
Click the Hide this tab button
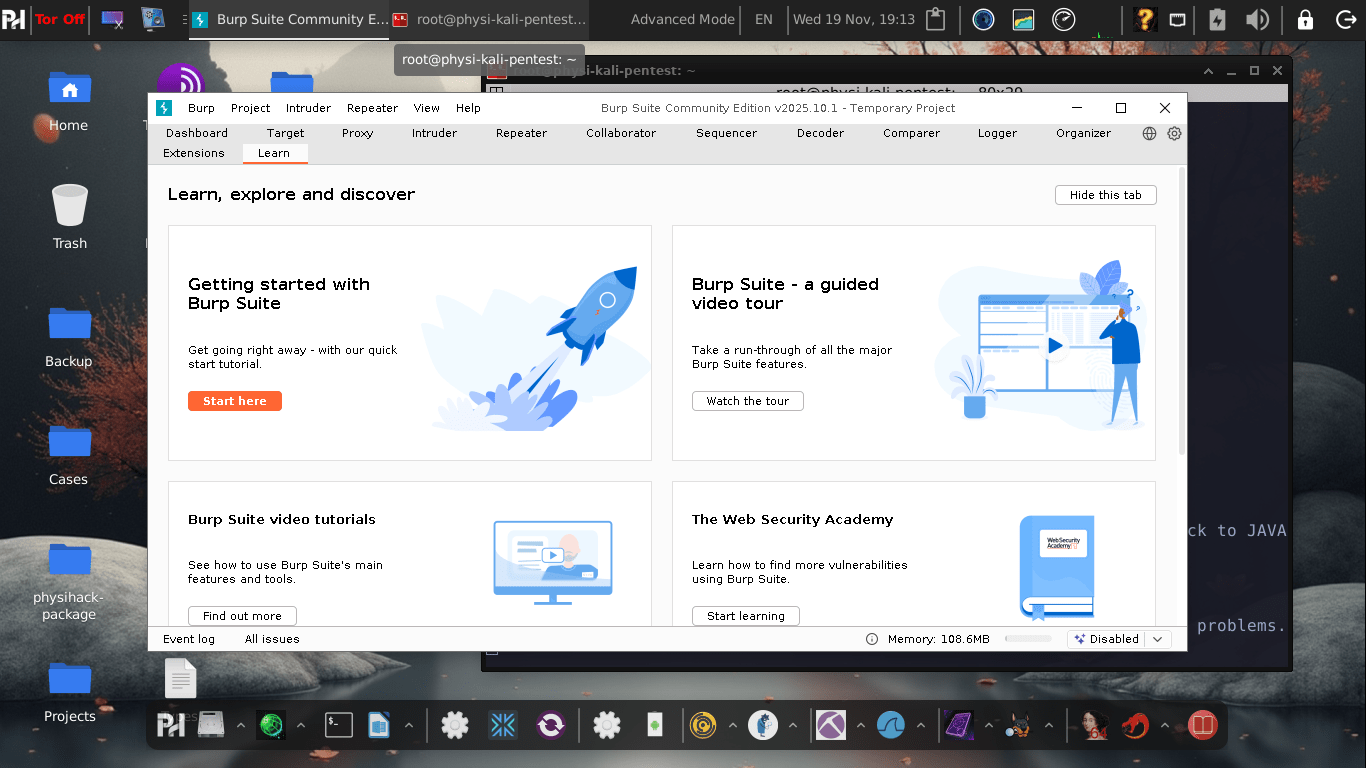pos(1105,195)
